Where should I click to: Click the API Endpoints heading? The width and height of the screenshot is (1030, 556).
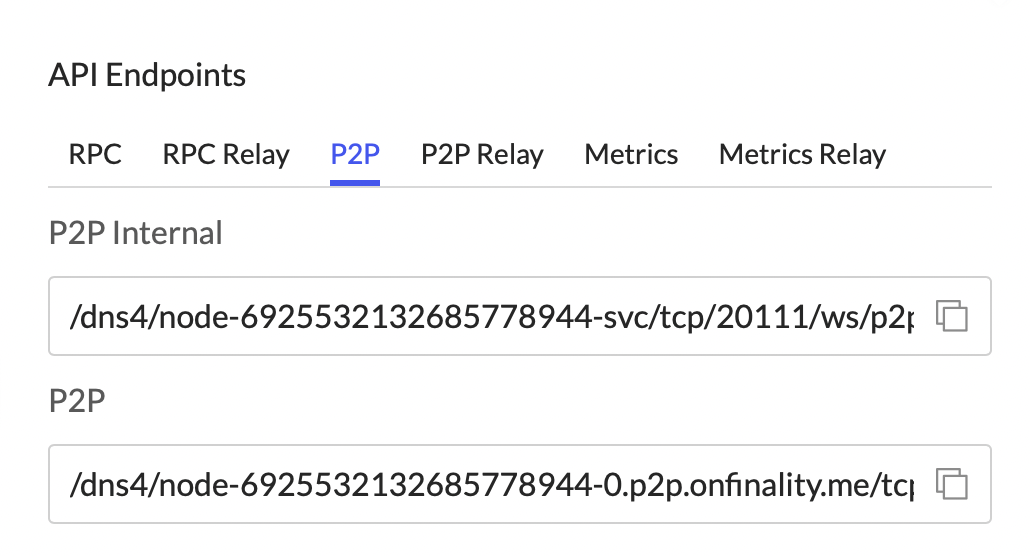[147, 75]
